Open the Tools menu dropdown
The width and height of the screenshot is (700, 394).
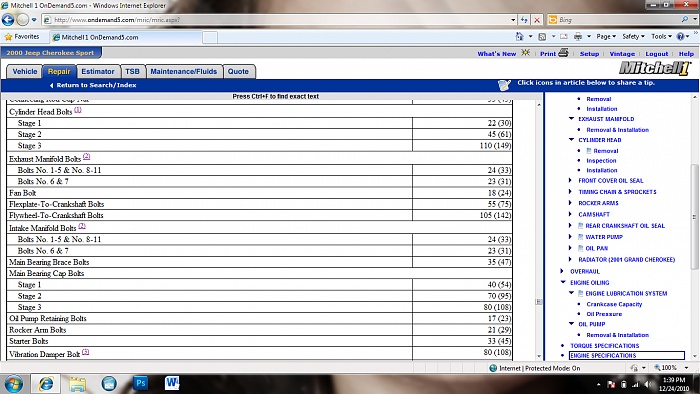[661, 37]
